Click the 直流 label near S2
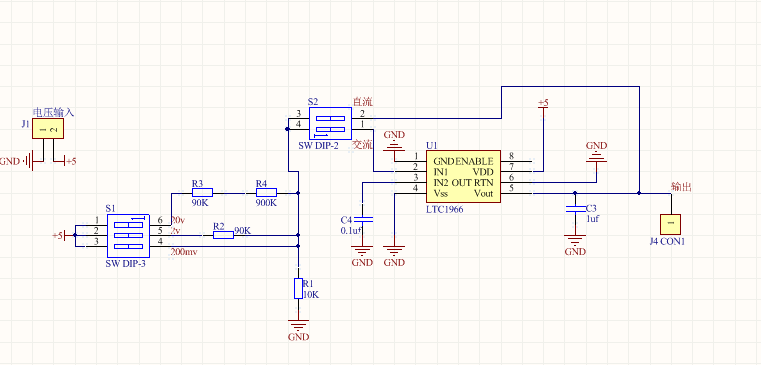Image resolution: width=761 pixels, height=365 pixels. tap(363, 102)
